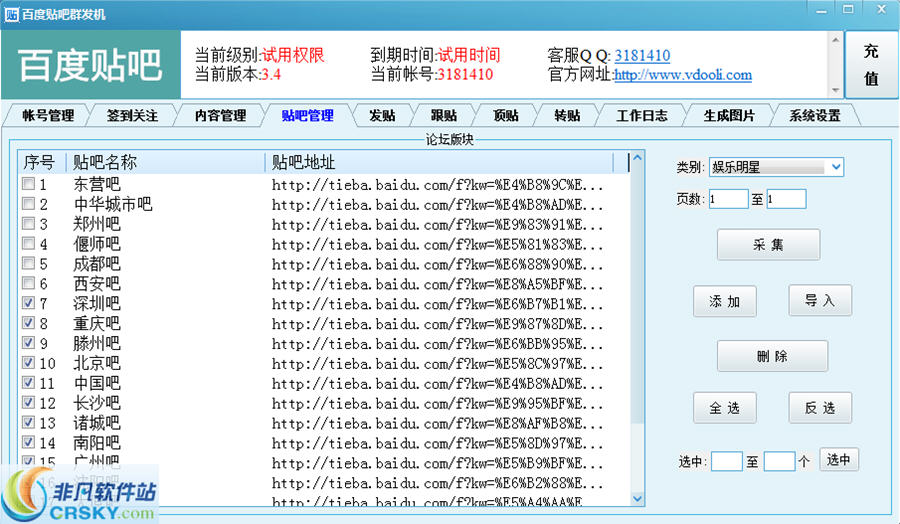Click the 充值 recharge button
Screen dimensions: 900x524
[x=871, y=65]
